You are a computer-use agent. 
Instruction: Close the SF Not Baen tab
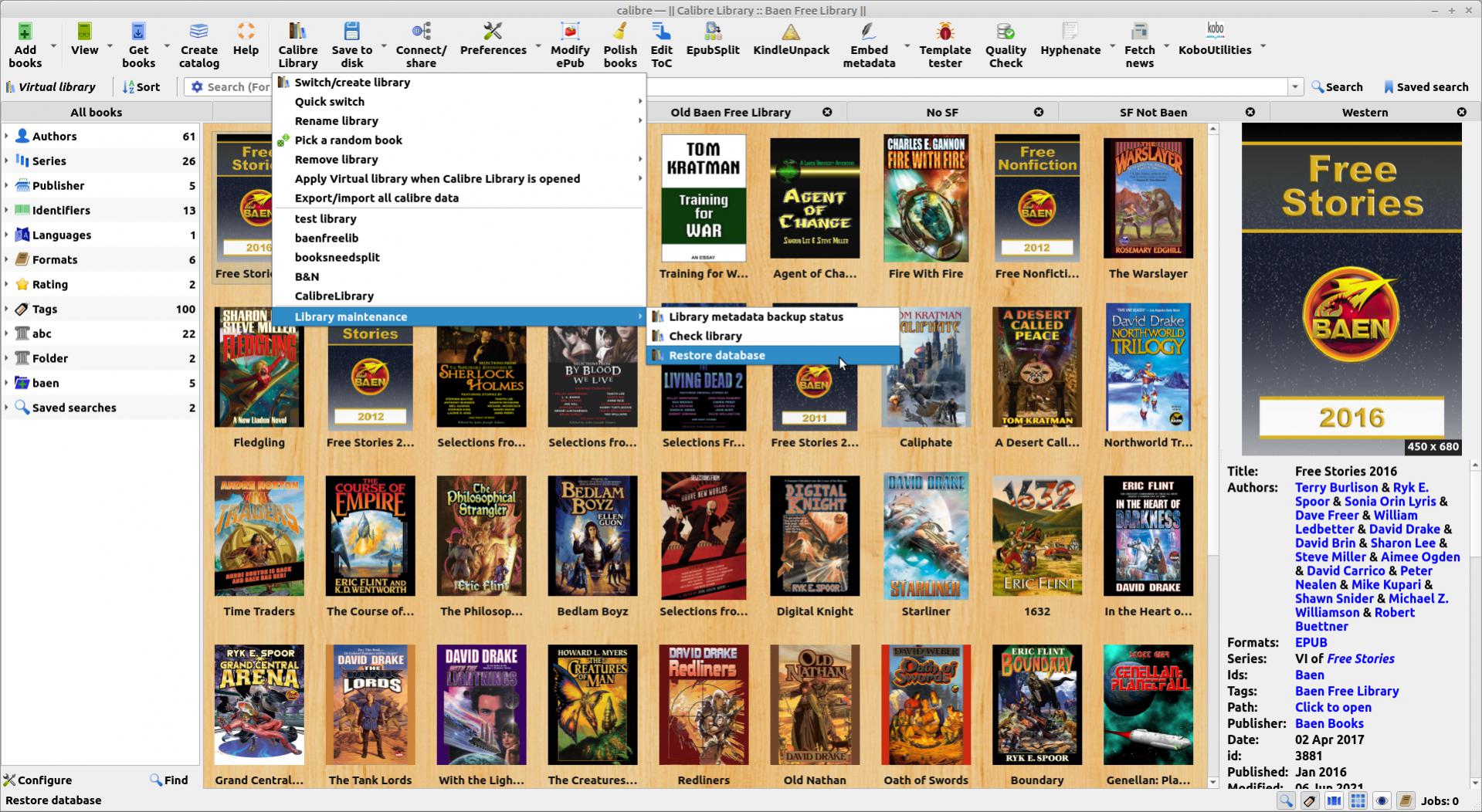pyautogui.click(x=1250, y=112)
